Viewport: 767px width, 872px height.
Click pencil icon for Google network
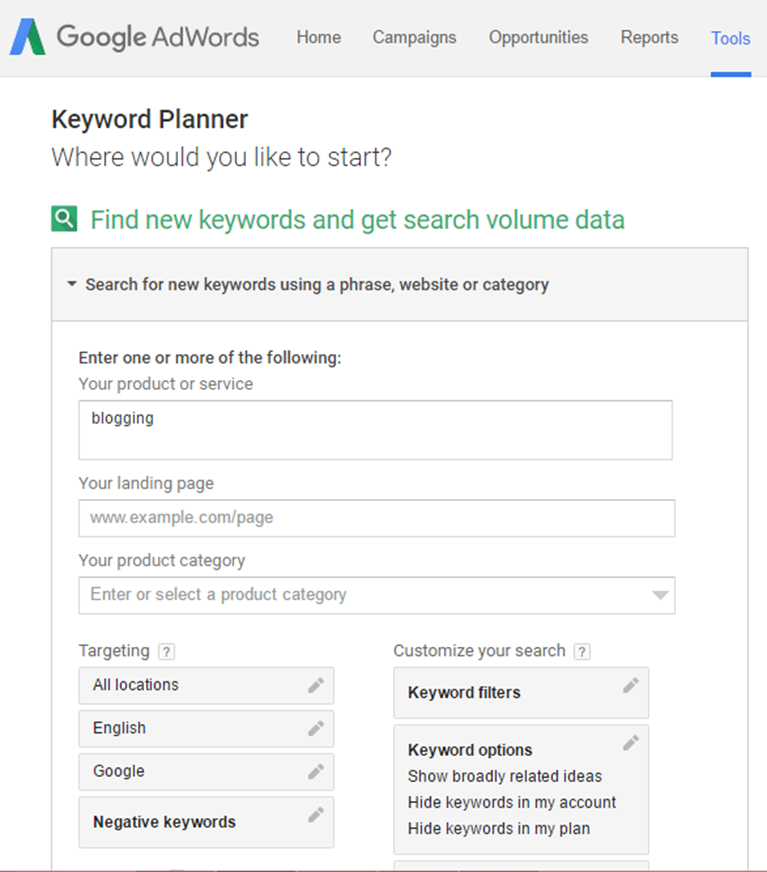pyautogui.click(x=316, y=771)
